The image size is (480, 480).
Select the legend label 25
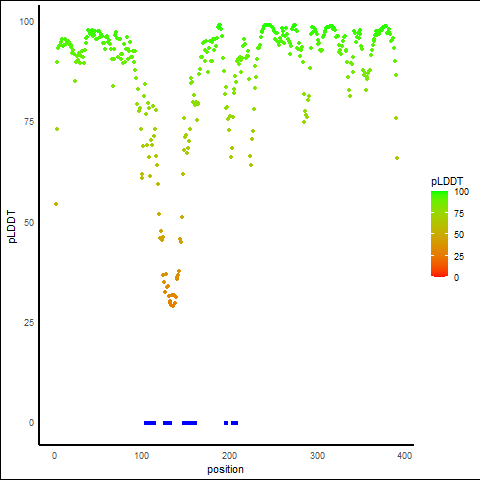tap(459, 256)
